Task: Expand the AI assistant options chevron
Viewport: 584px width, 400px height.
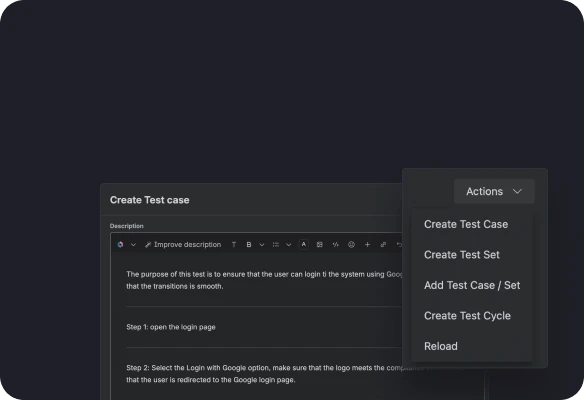Action: 133,245
